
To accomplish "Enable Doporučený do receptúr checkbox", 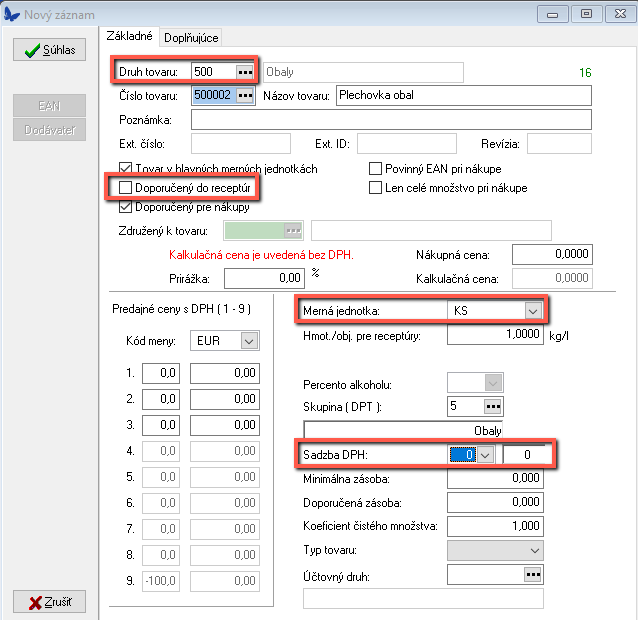I will point(125,188).
